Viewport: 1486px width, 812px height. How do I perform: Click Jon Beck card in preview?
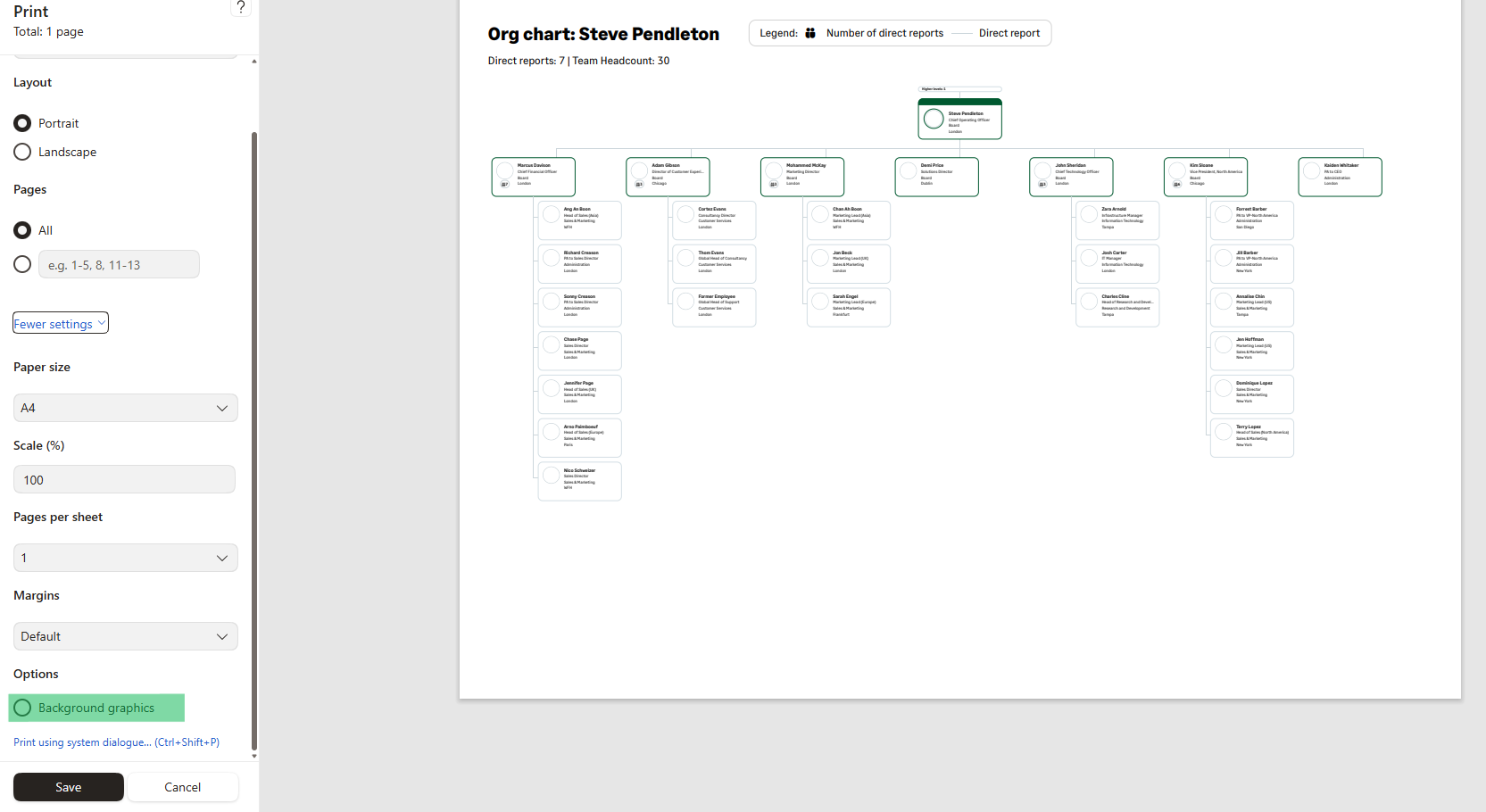point(849,263)
